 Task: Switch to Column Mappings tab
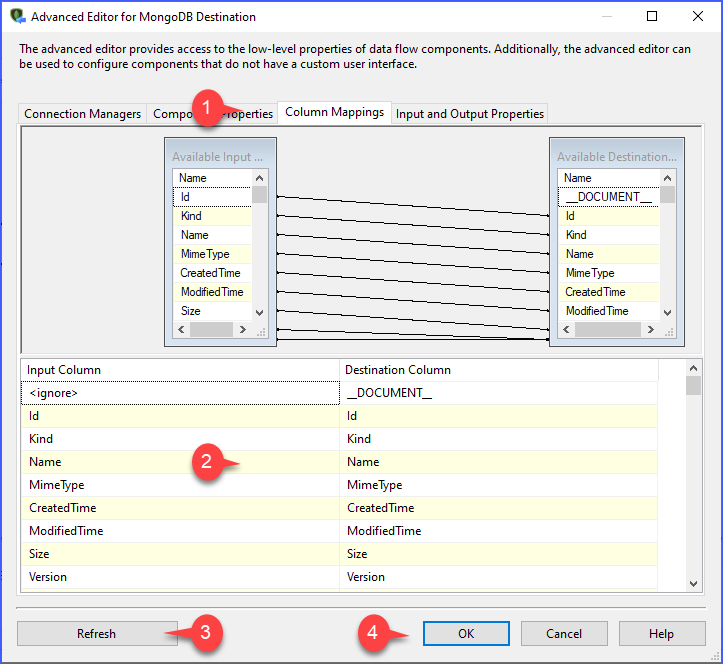pyautogui.click(x=334, y=112)
